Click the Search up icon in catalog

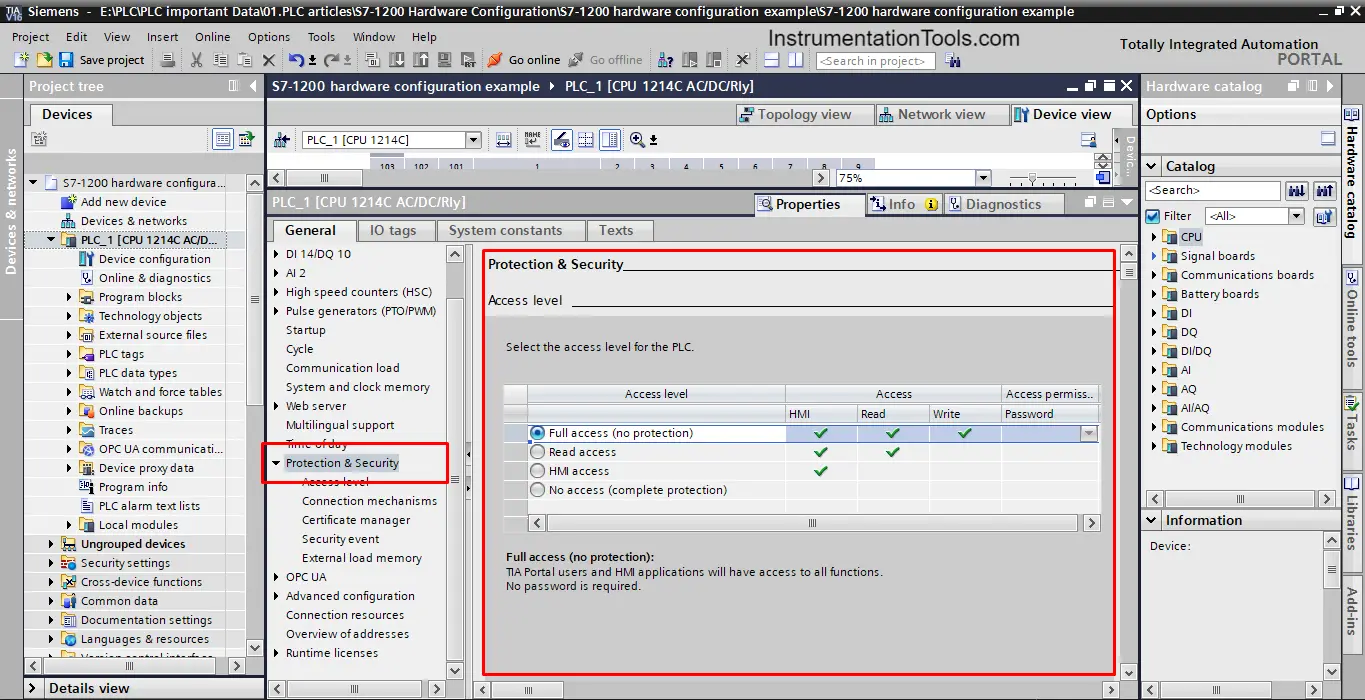point(1325,190)
